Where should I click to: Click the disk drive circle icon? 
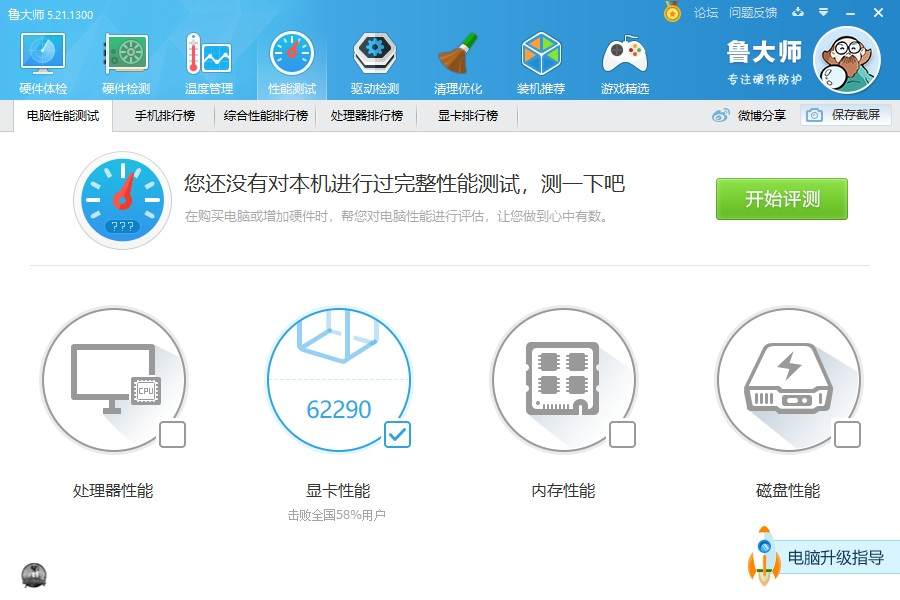[x=789, y=380]
